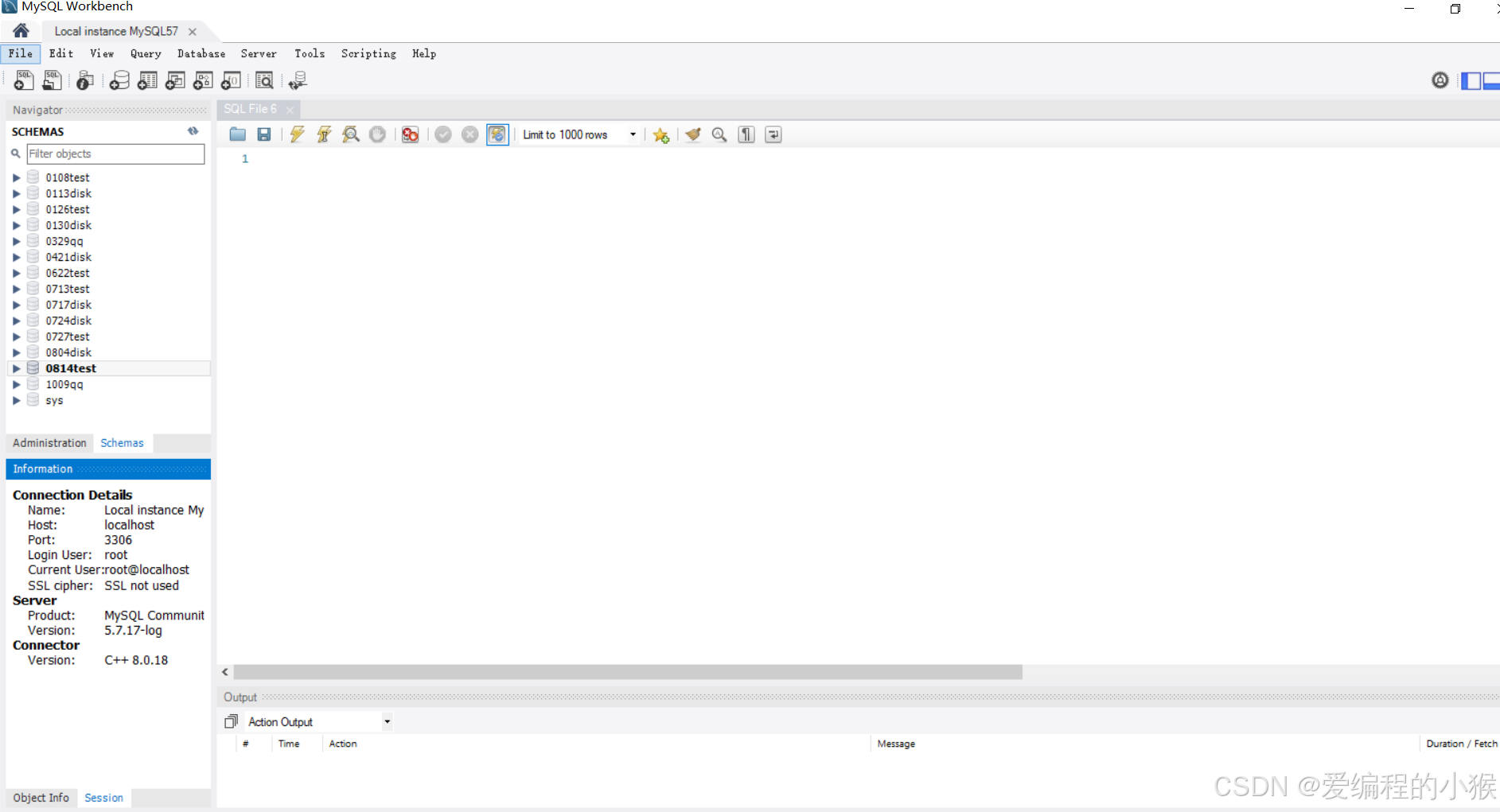The image size is (1500, 812).
Task: Create a new schema in the server
Action: [119, 80]
